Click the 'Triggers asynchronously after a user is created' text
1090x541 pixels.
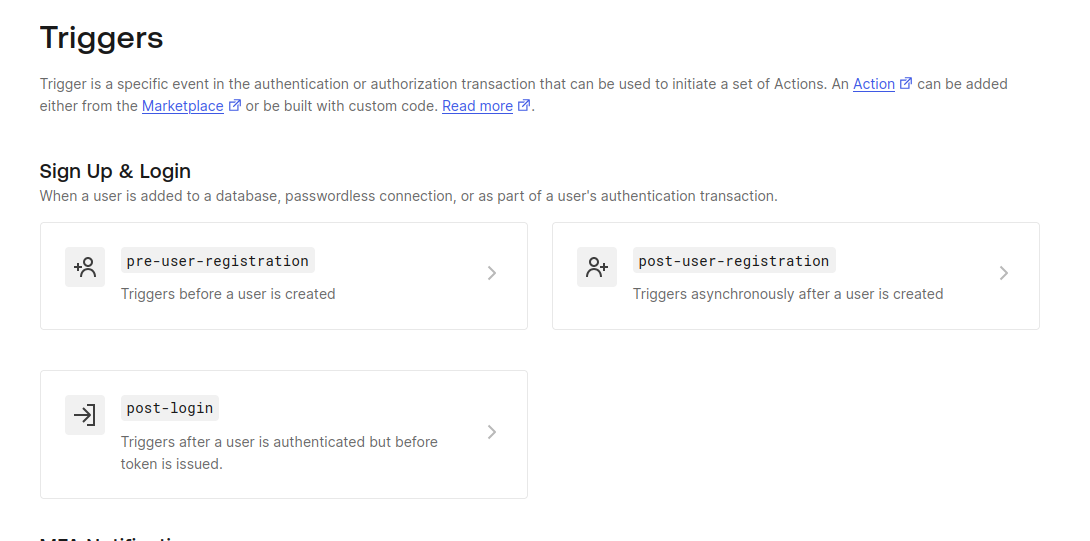click(788, 294)
